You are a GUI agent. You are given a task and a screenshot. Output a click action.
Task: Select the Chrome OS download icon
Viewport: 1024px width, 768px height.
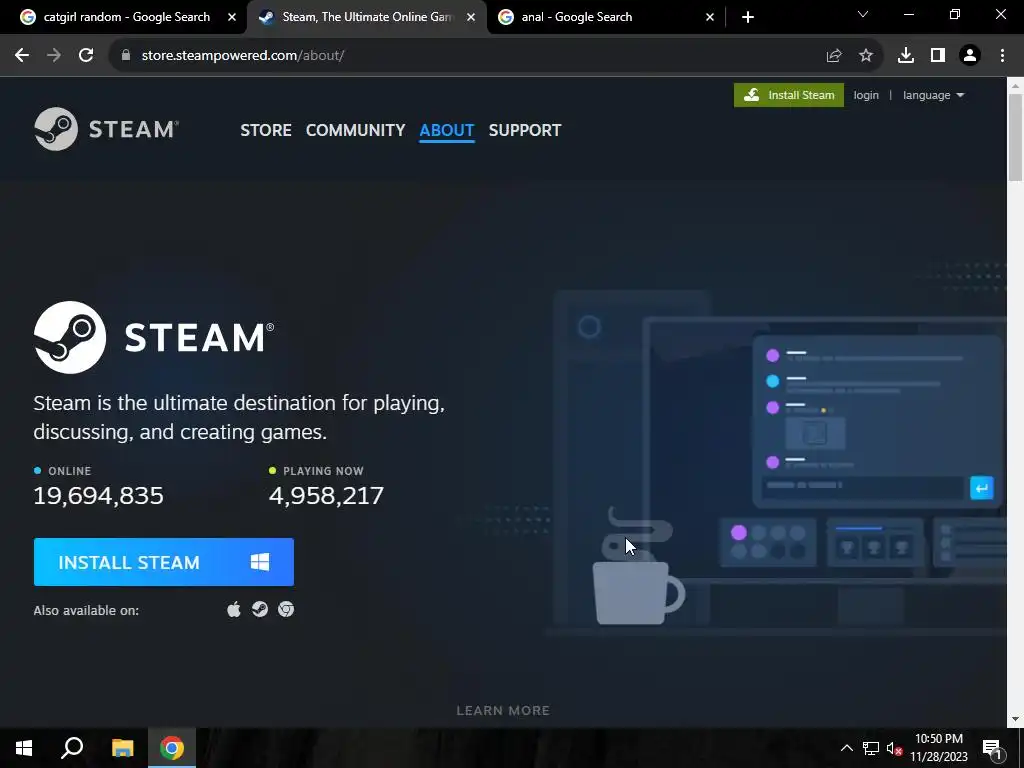click(x=286, y=609)
